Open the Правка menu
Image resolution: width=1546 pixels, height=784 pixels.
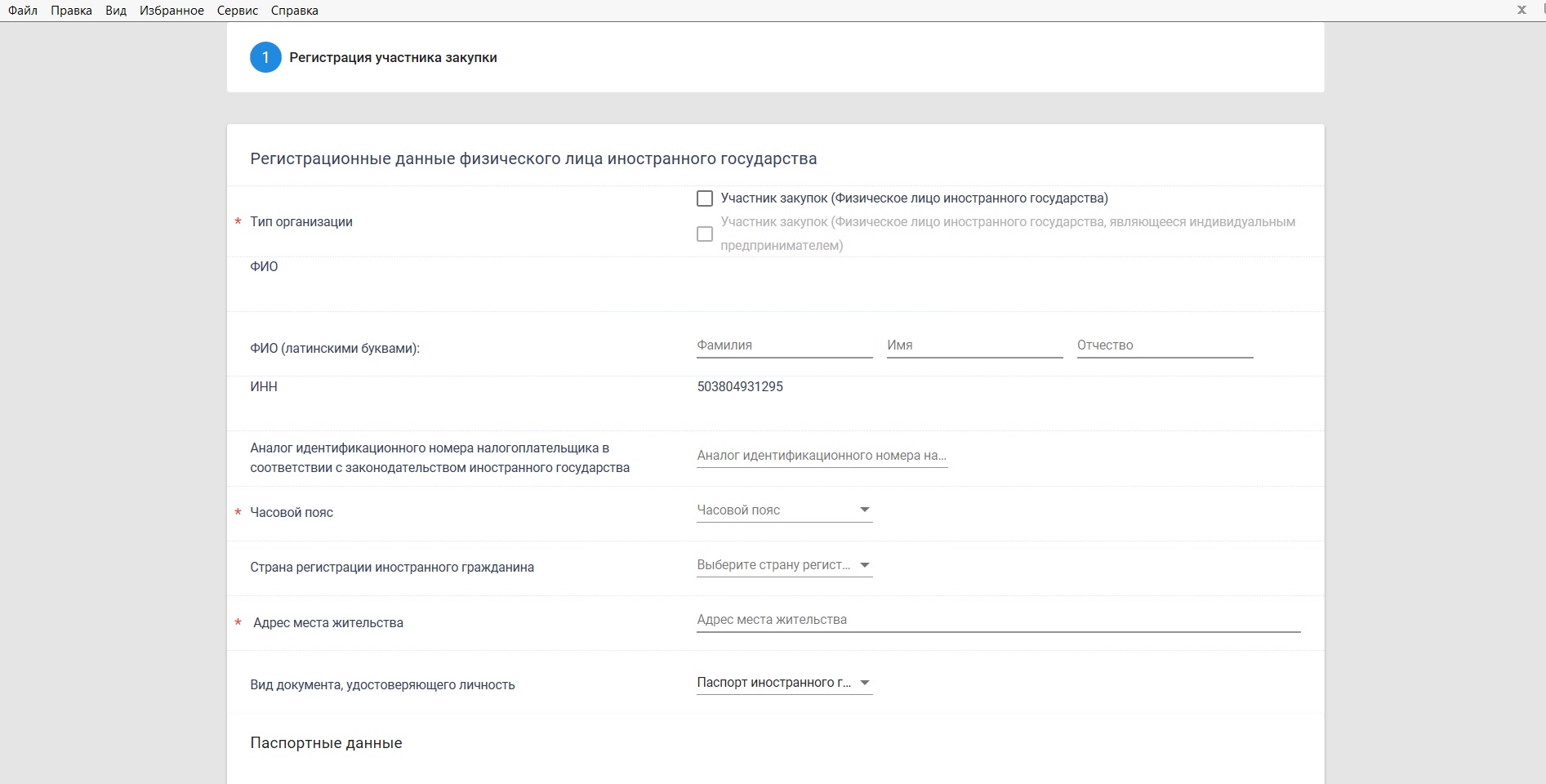point(71,11)
